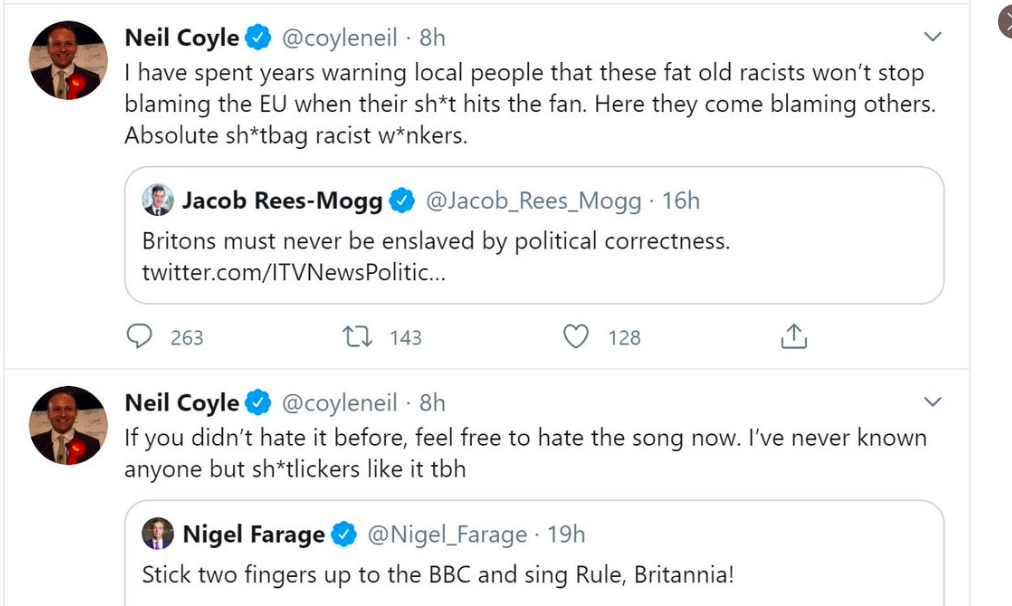Image resolution: width=1012 pixels, height=606 pixels.
Task: Click Nigel Farage's small profile picture
Action: (157, 534)
